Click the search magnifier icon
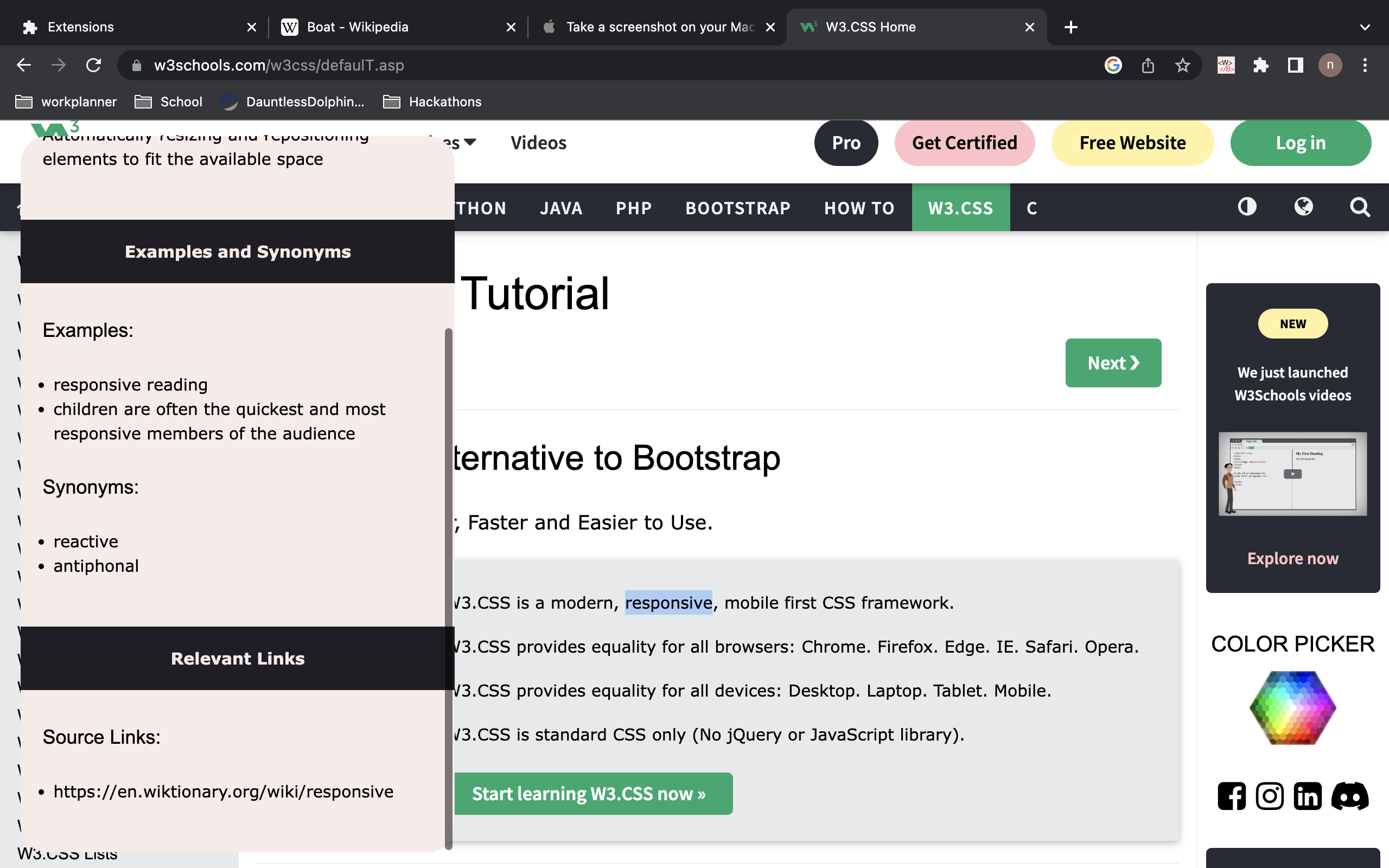 [x=1360, y=207]
